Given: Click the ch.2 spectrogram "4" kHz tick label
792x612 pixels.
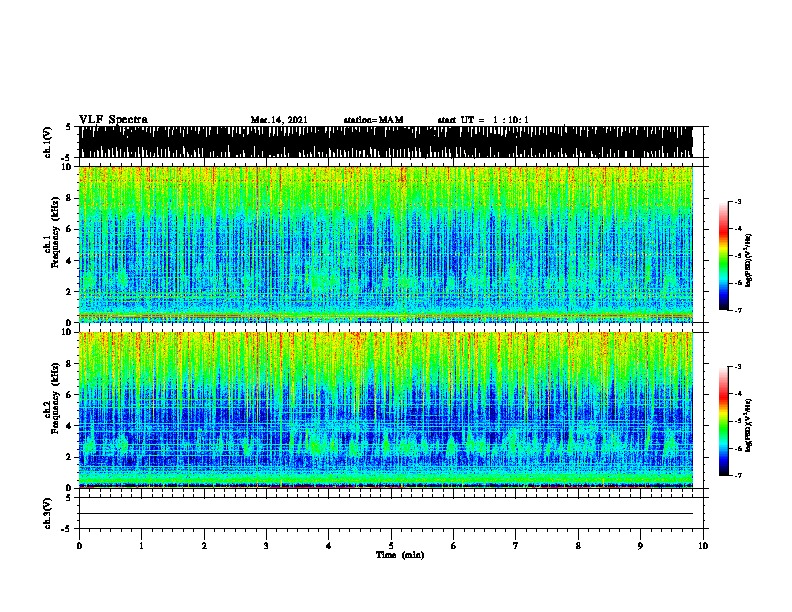Looking at the screenshot, I should click(69, 426).
